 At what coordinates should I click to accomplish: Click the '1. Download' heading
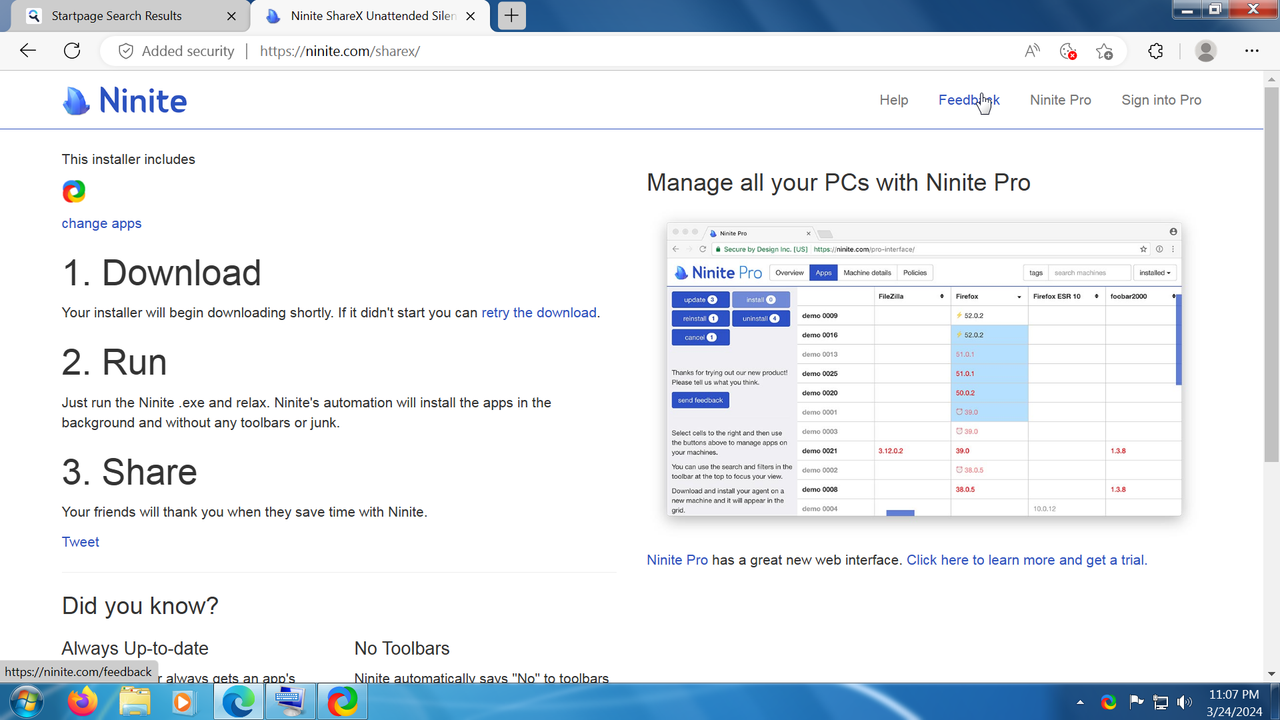[161, 273]
